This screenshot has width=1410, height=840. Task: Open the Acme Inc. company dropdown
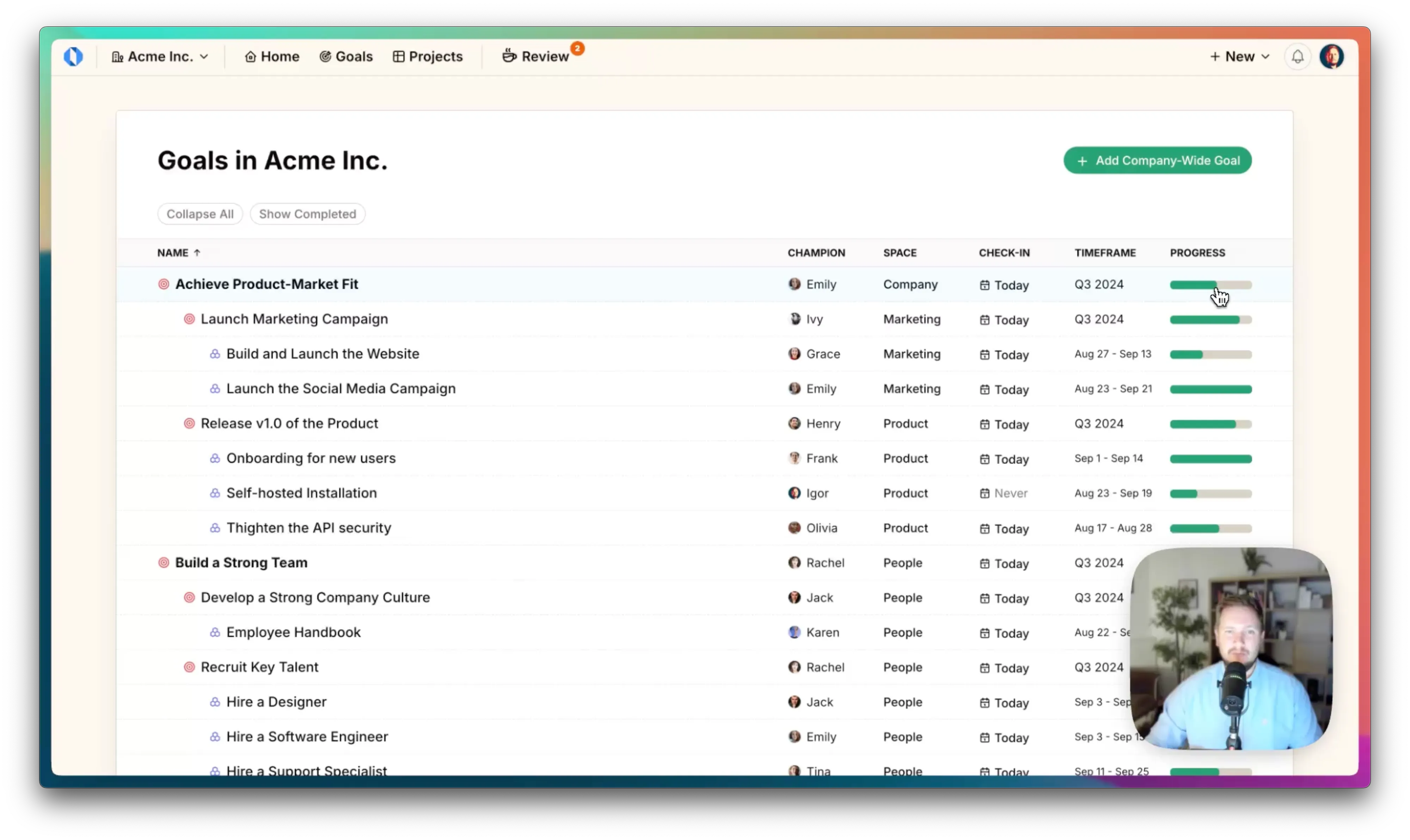pos(160,57)
